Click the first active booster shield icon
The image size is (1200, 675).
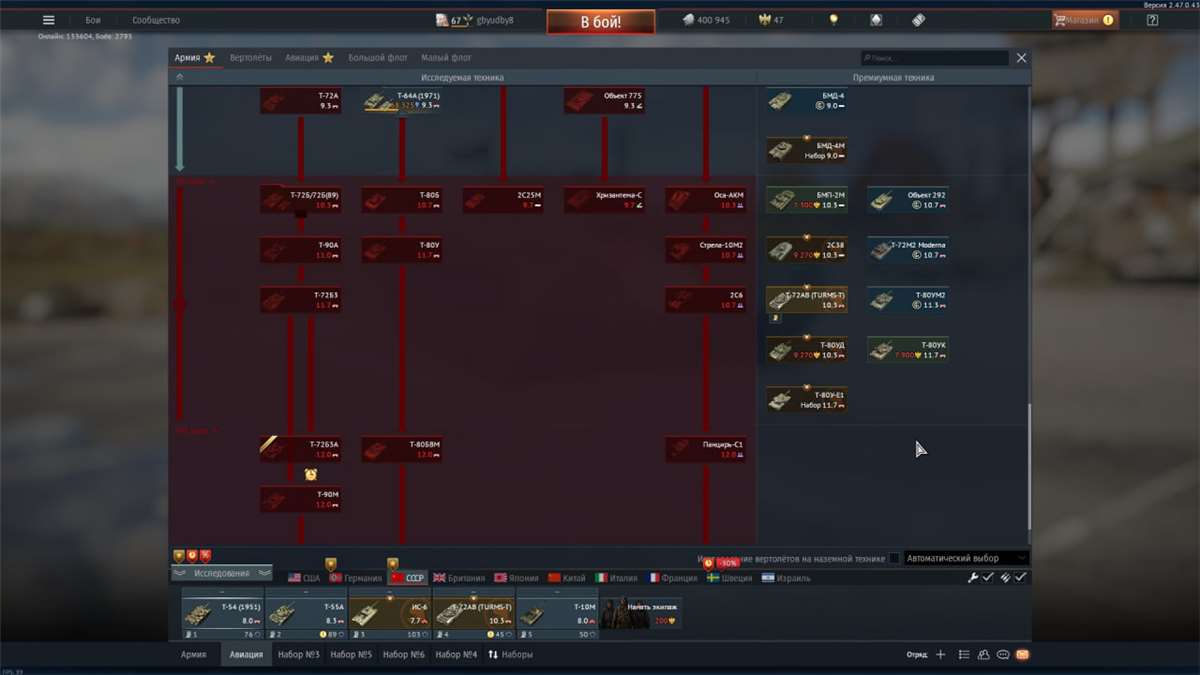pos(179,555)
